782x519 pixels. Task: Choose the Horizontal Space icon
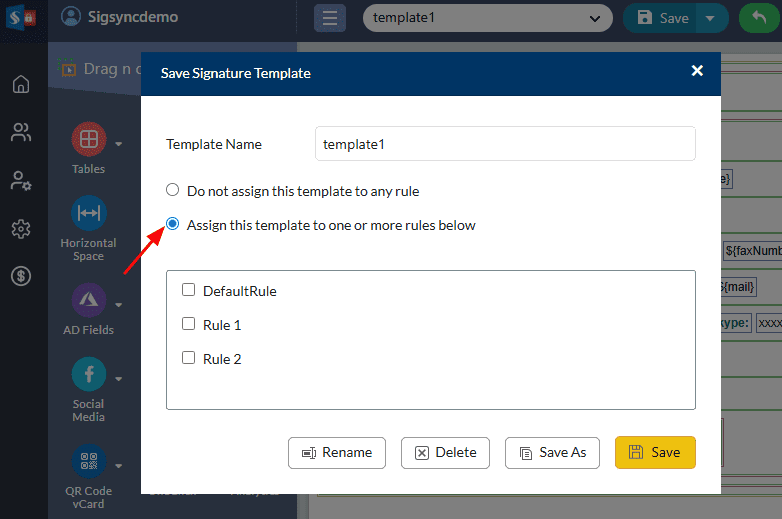tap(88, 212)
